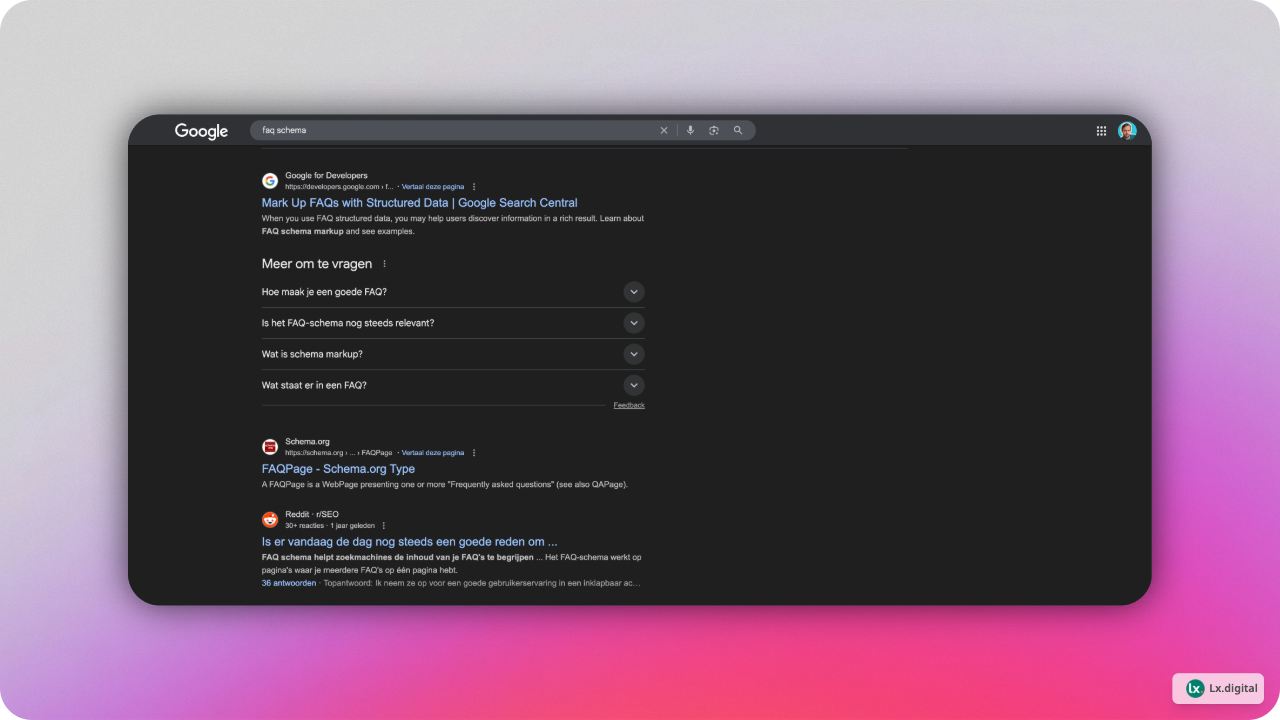Open the Google account profile avatar
The image size is (1280, 720).
pyautogui.click(x=1127, y=131)
